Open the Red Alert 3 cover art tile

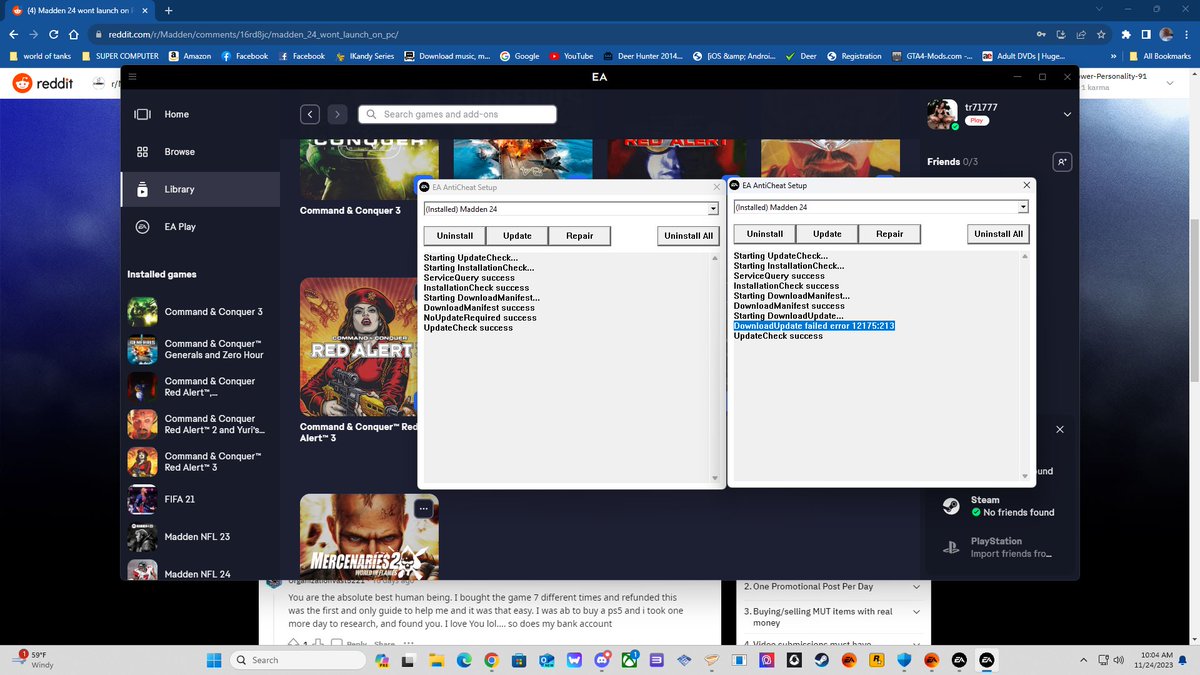click(x=359, y=347)
